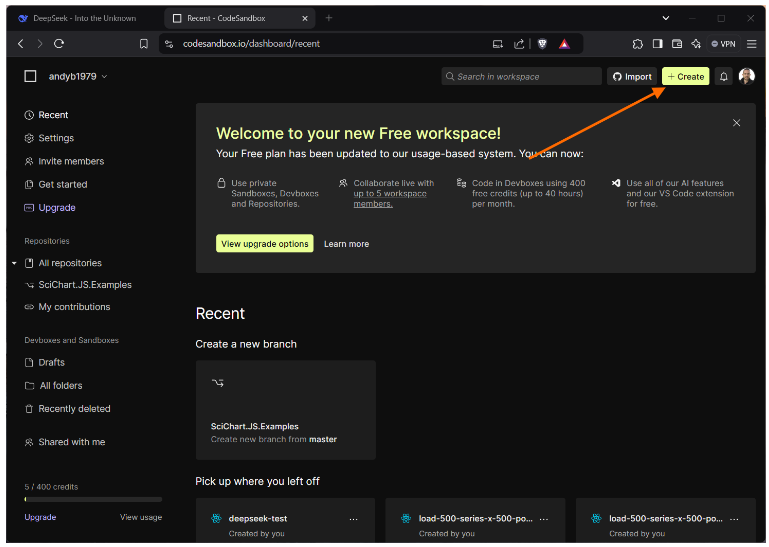
Task: Dismiss the welcome banner with X
Action: [x=736, y=123]
